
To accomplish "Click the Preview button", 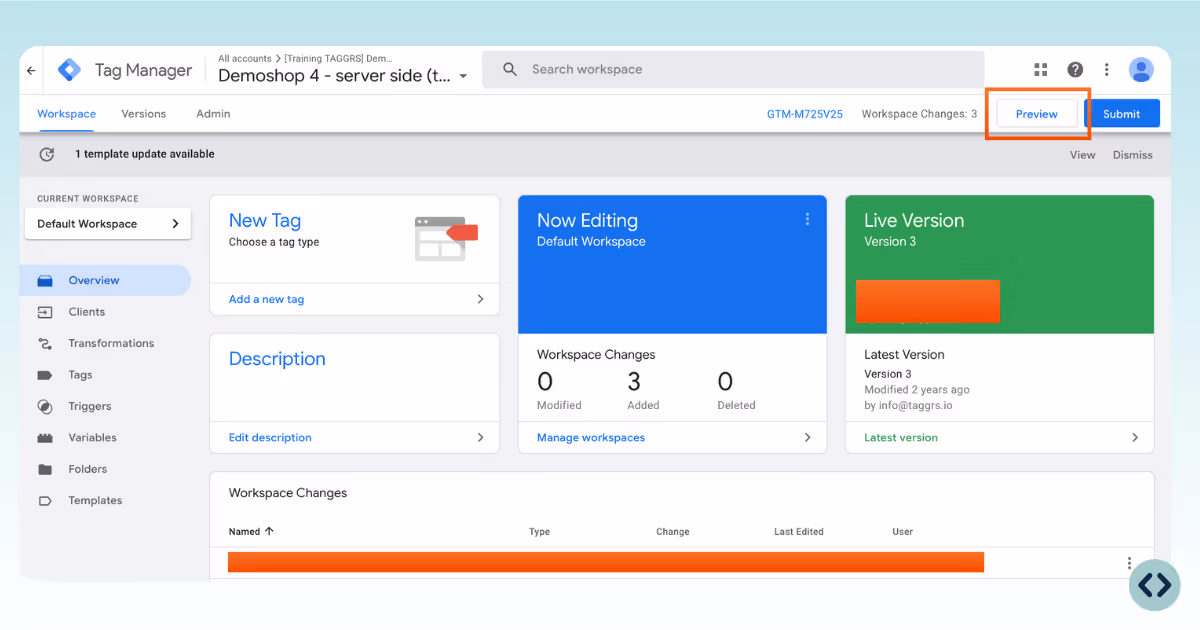I will (1037, 114).
